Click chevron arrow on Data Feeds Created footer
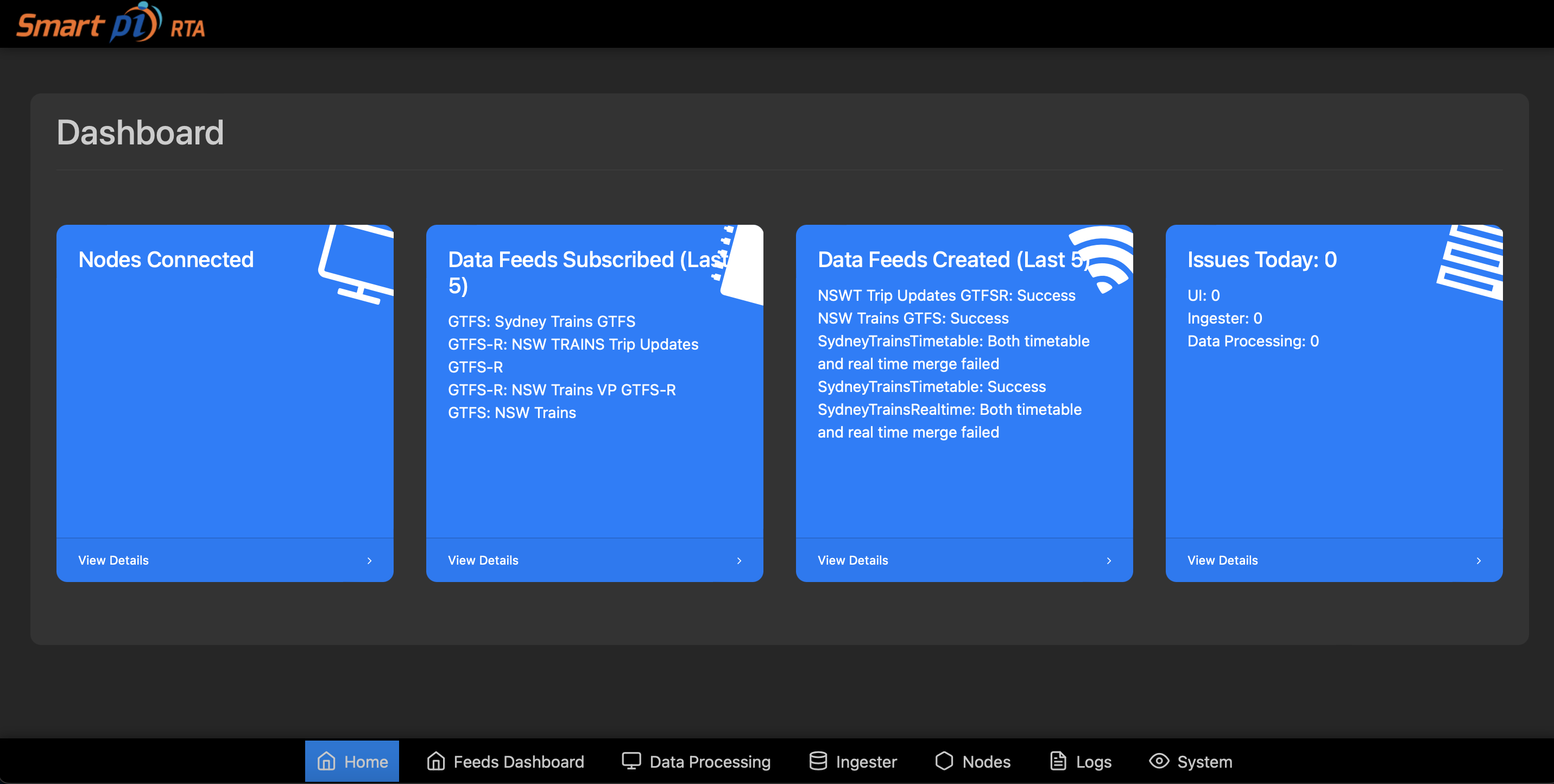Screen dimensions: 1554x784 tap(1109, 561)
